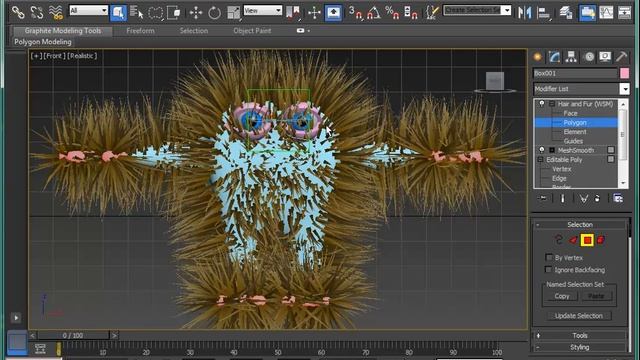Toggle Window/Crossing selection icon
Screen dimensions: 640x360
pos(174,13)
